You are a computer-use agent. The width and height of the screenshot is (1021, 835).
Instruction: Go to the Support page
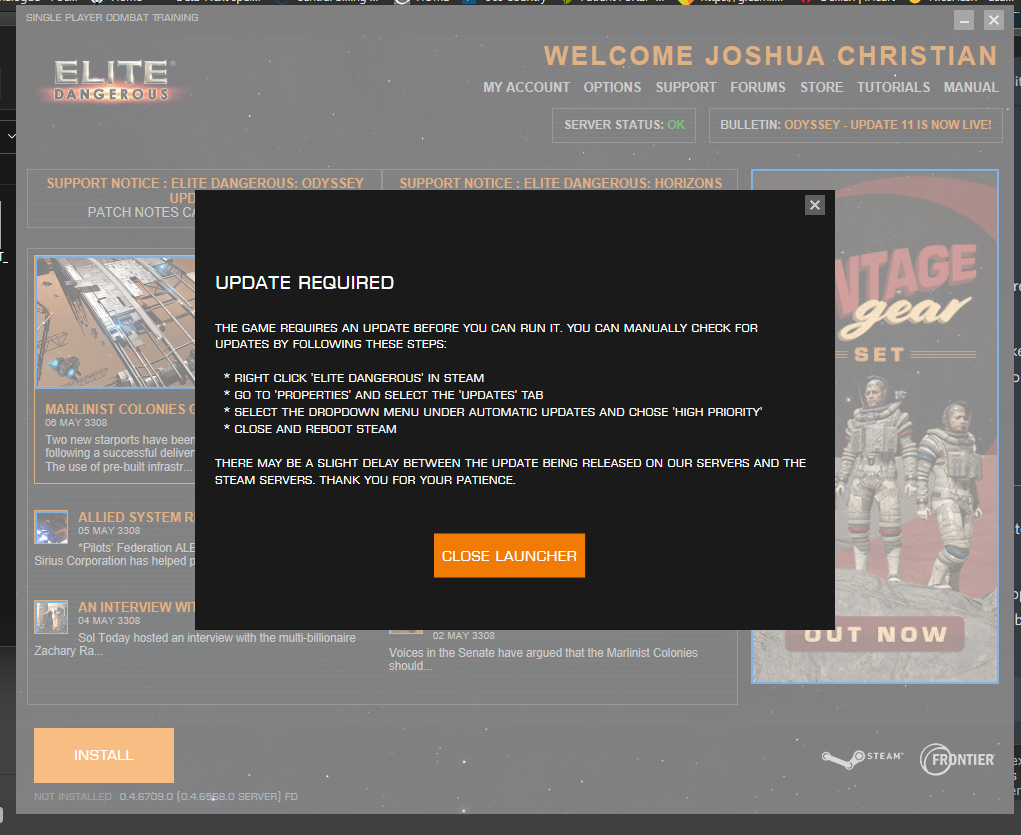point(686,87)
